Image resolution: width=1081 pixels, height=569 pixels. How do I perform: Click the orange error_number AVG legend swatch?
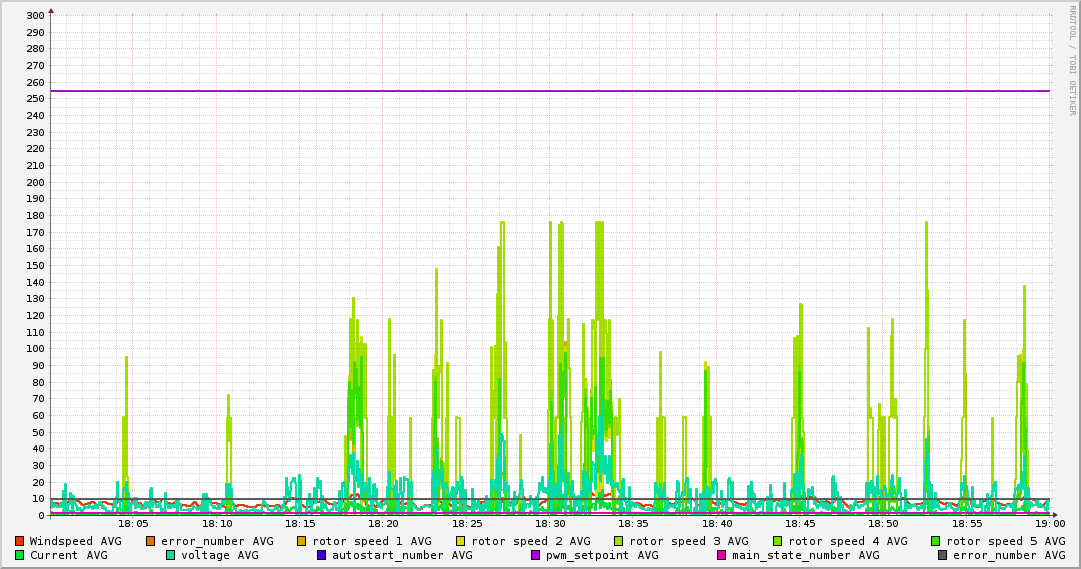point(151,541)
